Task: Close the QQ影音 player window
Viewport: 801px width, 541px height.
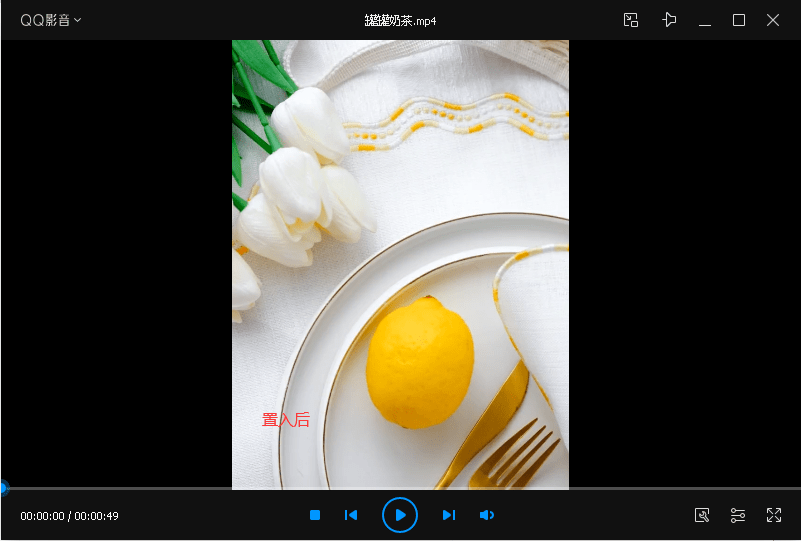Action: tap(773, 20)
